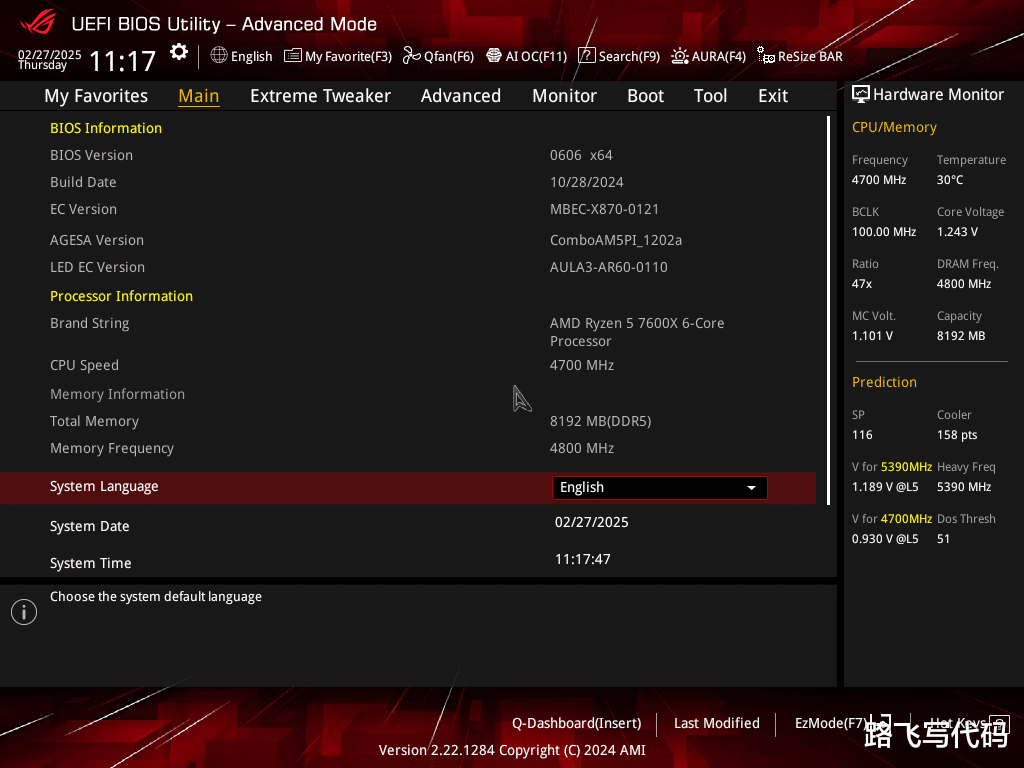
Task: Click the English language label in header
Action: 251,56
